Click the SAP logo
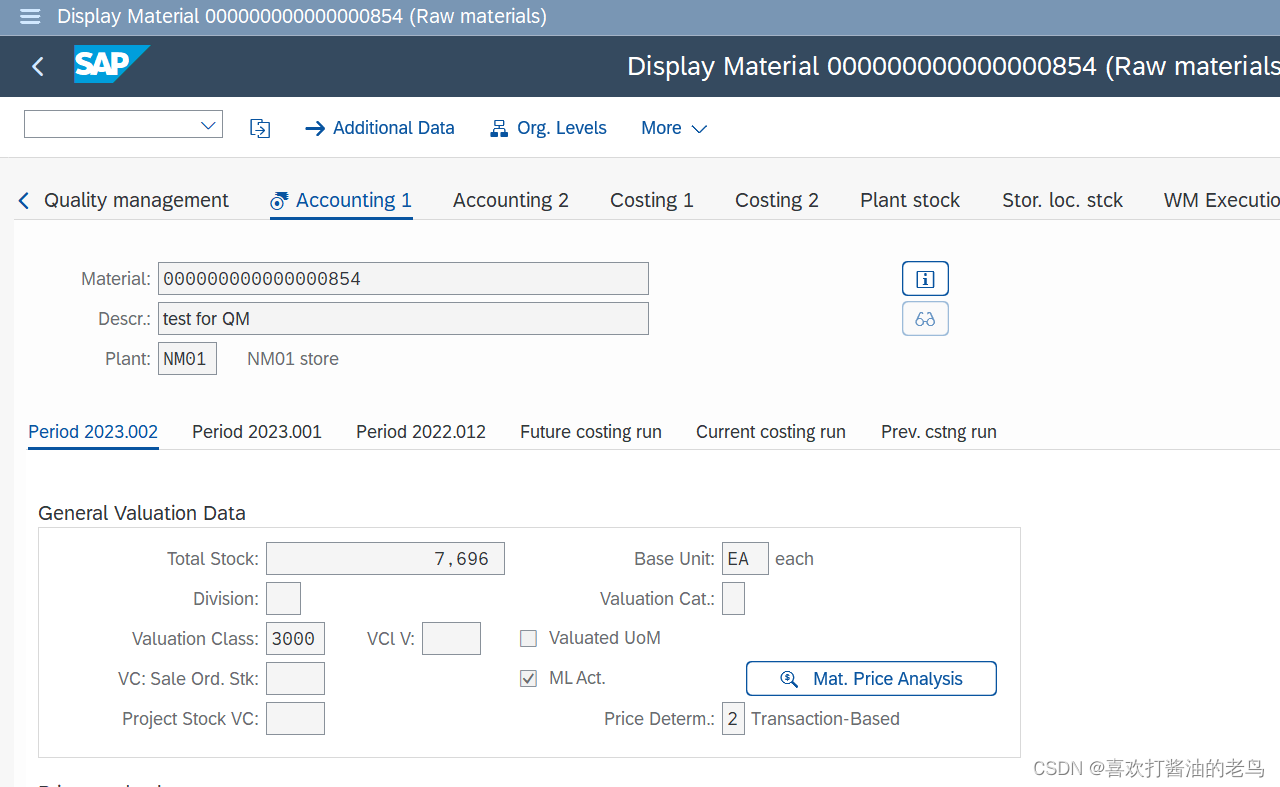Screen dimensions: 1280x787 [110, 64]
